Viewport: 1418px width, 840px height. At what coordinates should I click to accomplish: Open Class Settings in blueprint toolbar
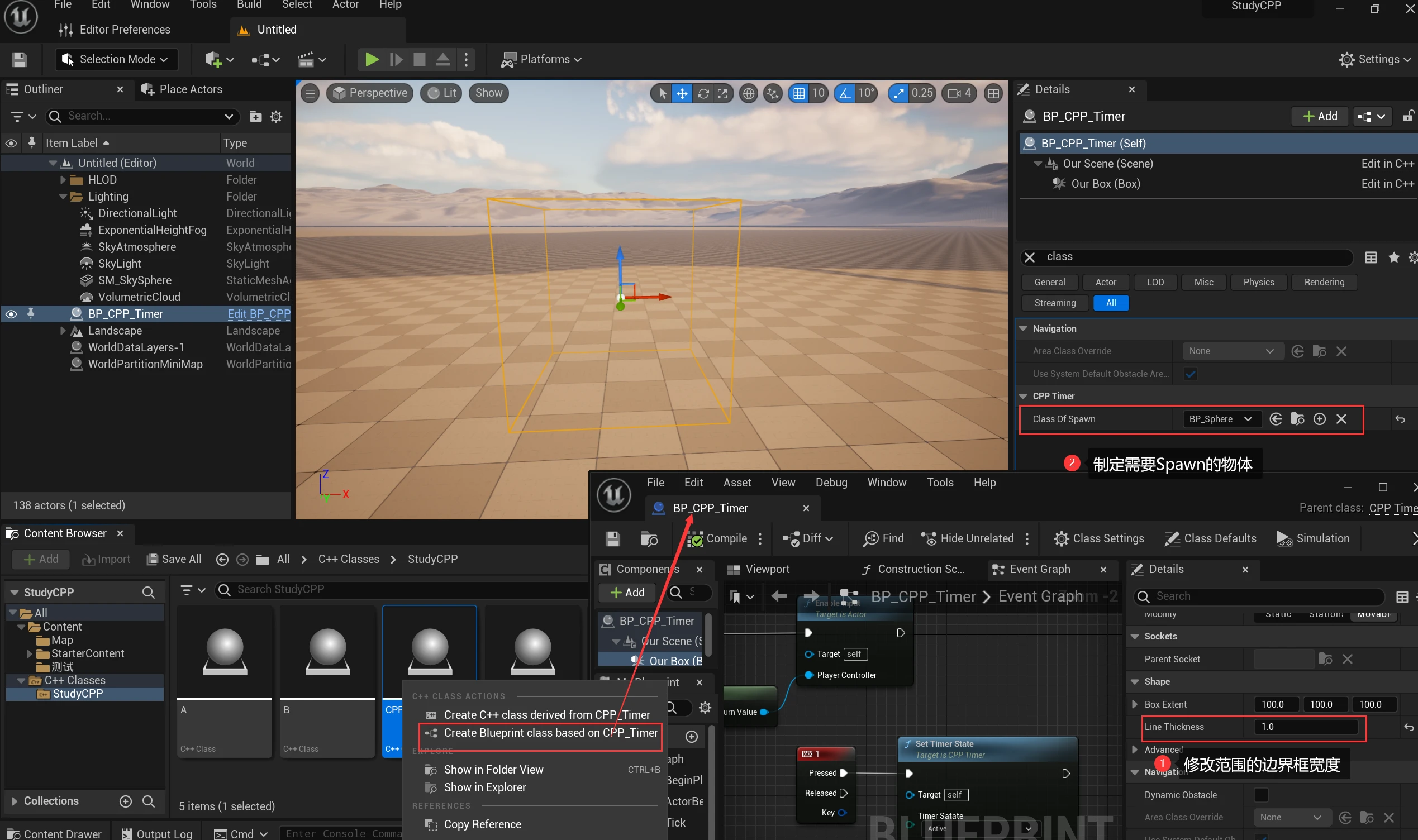click(x=1098, y=538)
